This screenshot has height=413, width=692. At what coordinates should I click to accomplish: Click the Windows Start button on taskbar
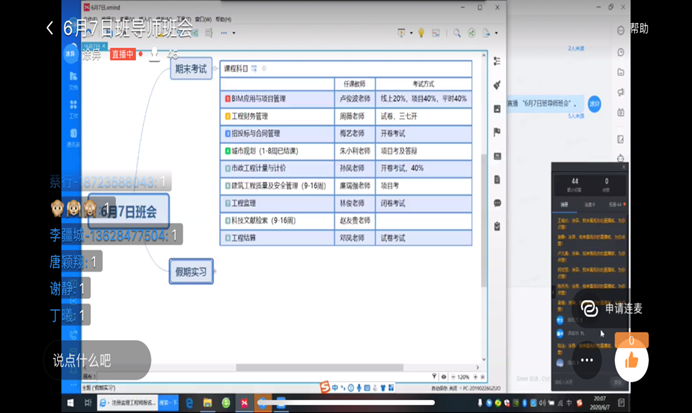click(x=70, y=403)
